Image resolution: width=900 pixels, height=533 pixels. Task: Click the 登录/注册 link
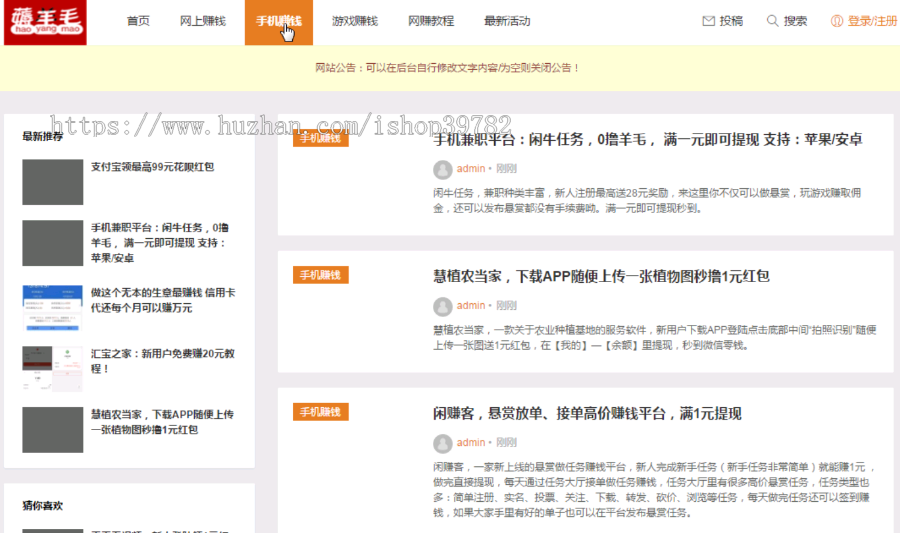pyautogui.click(x=872, y=21)
